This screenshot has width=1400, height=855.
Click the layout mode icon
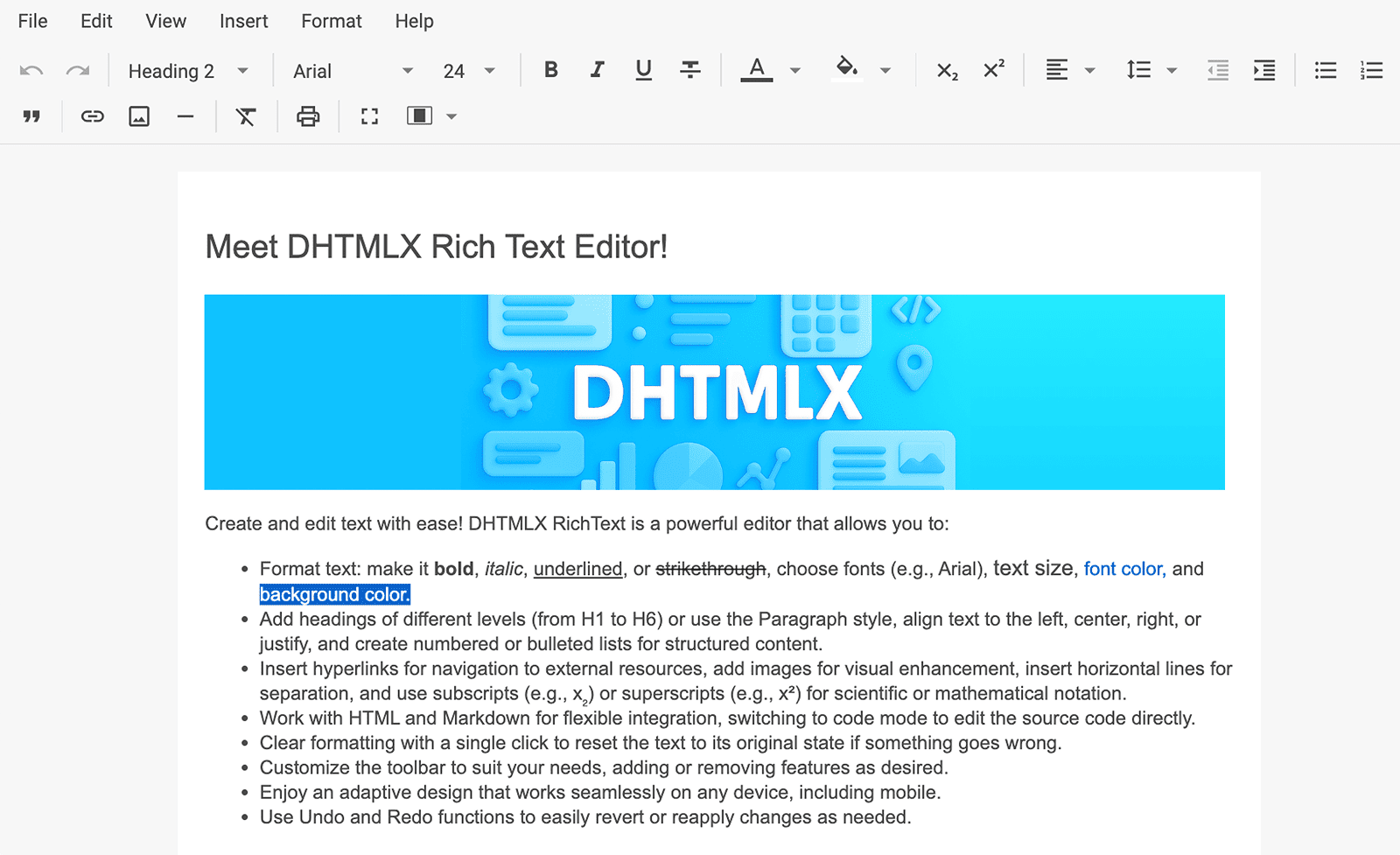[x=420, y=116]
